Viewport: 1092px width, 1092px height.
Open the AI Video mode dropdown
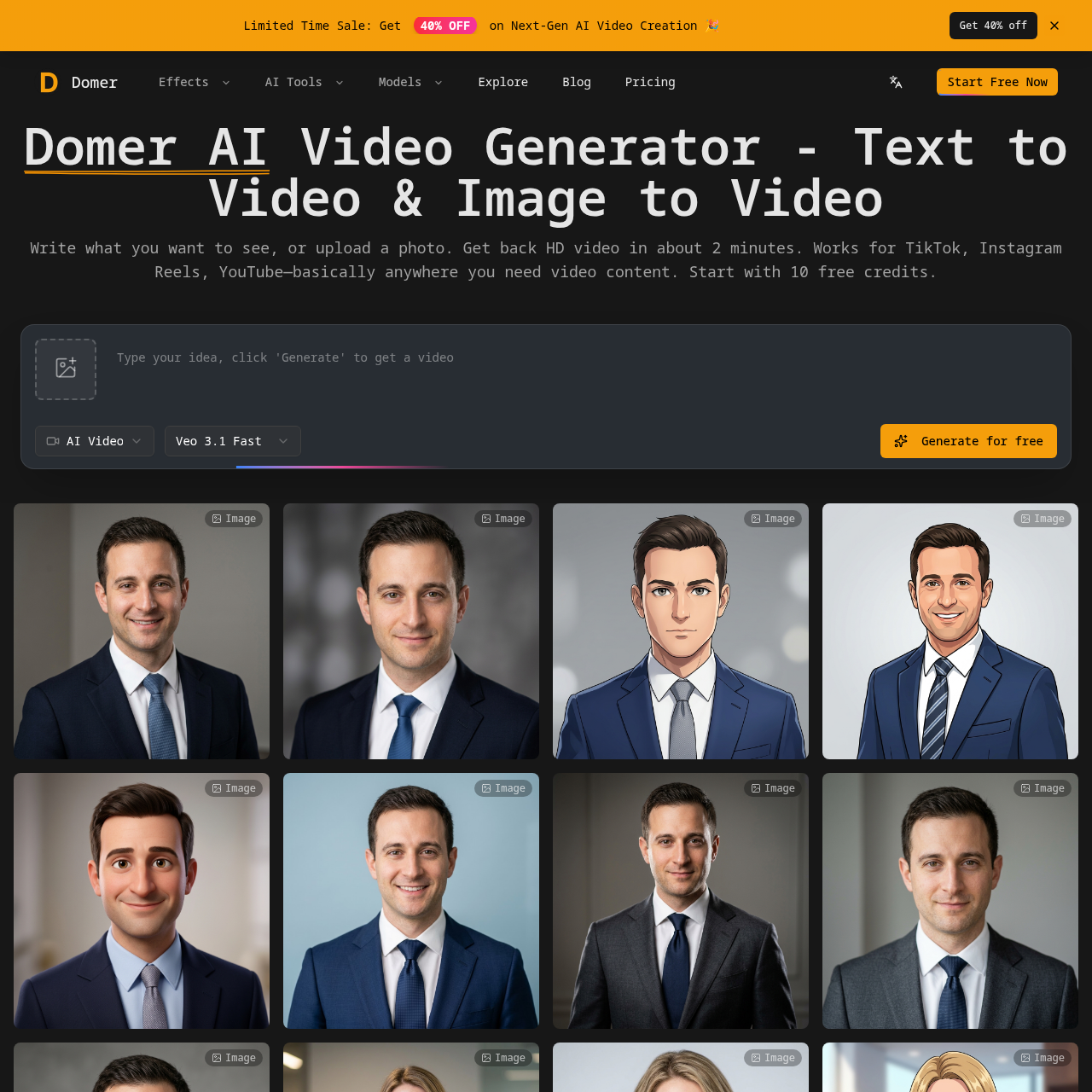pos(95,441)
